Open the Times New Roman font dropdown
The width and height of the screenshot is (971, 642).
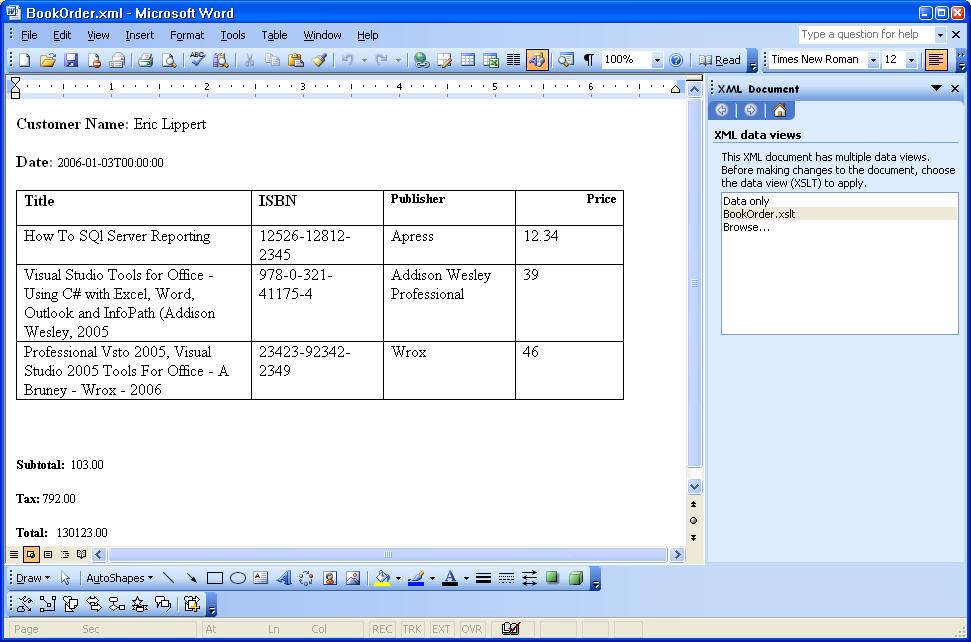(x=873, y=60)
